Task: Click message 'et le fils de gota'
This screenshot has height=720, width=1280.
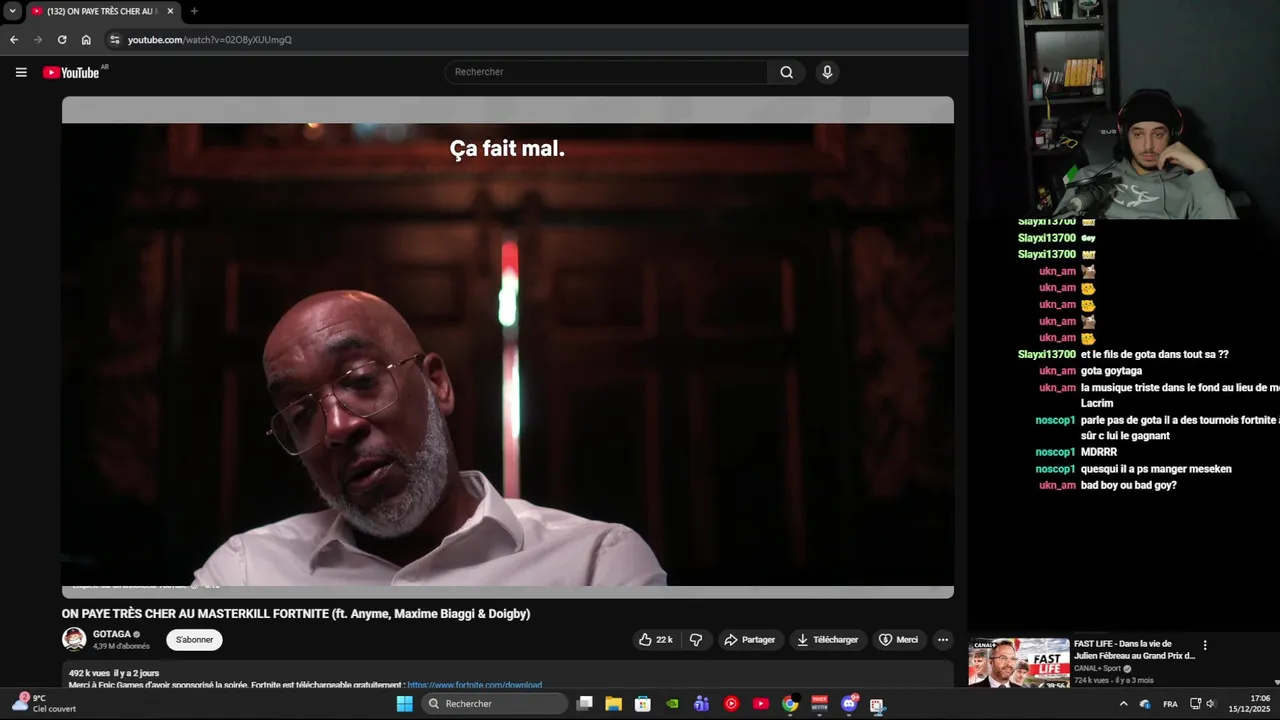Action: click(x=1155, y=354)
